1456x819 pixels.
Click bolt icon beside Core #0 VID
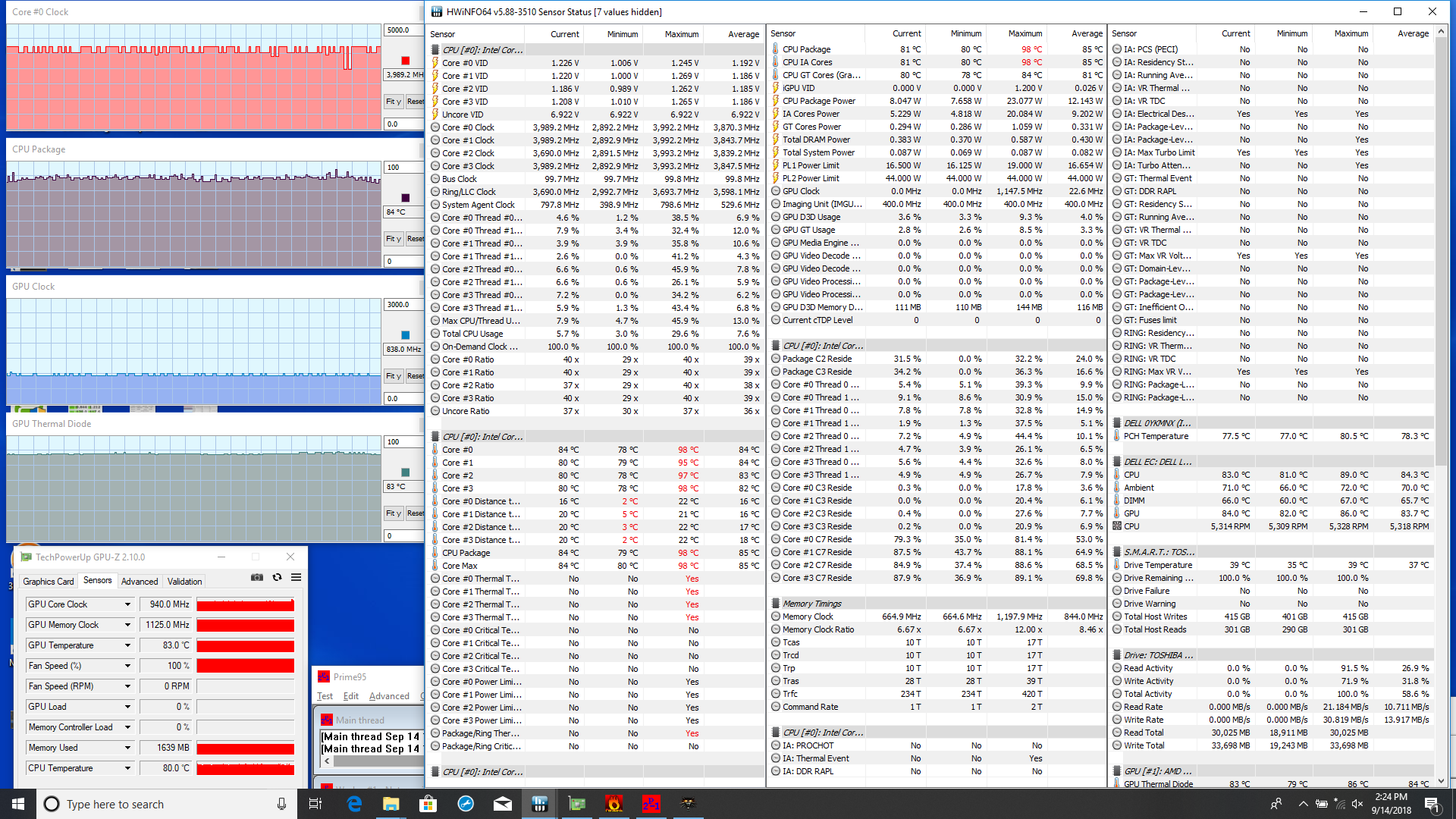[435, 63]
